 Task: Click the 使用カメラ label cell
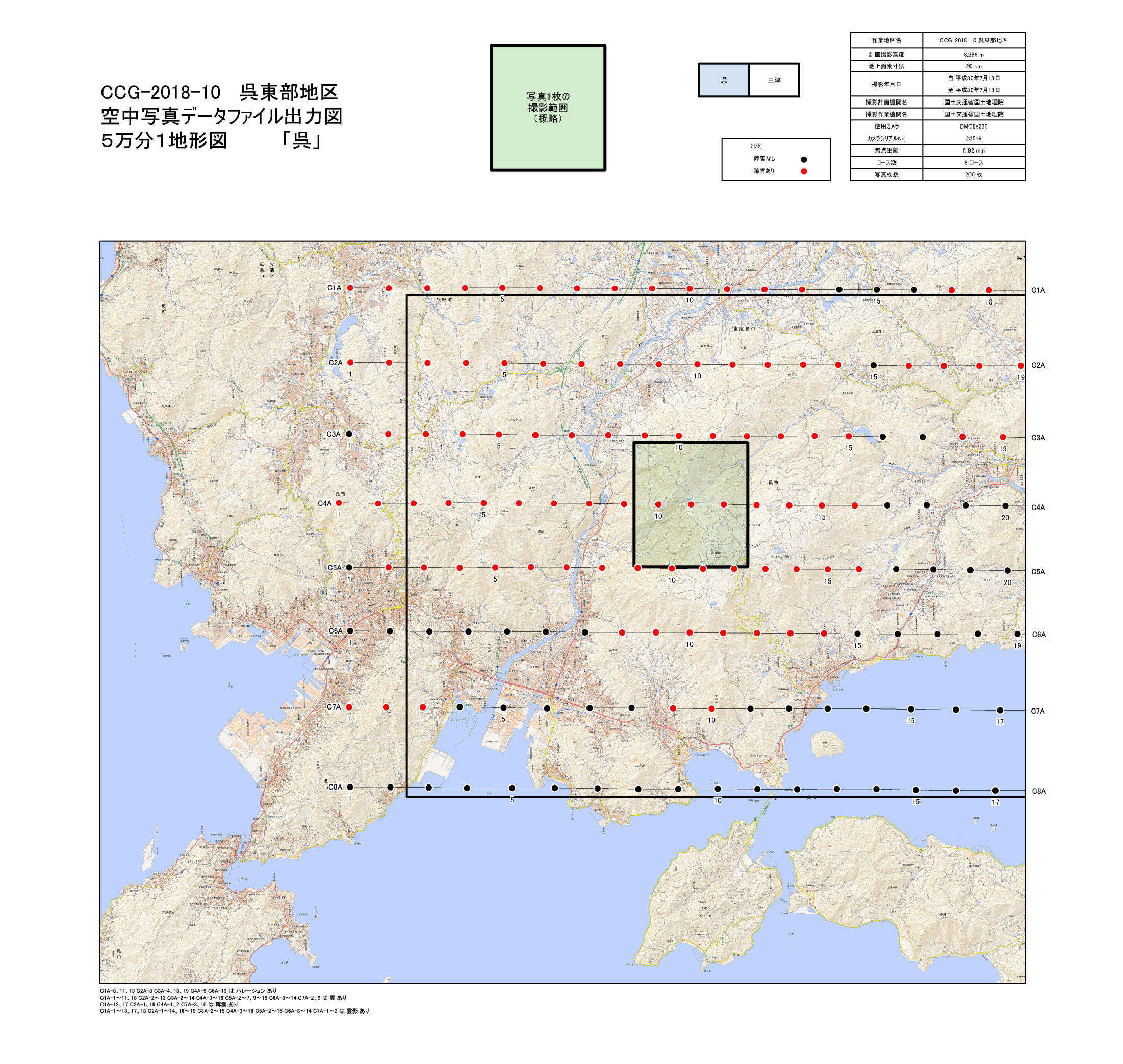pyautogui.click(x=886, y=126)
